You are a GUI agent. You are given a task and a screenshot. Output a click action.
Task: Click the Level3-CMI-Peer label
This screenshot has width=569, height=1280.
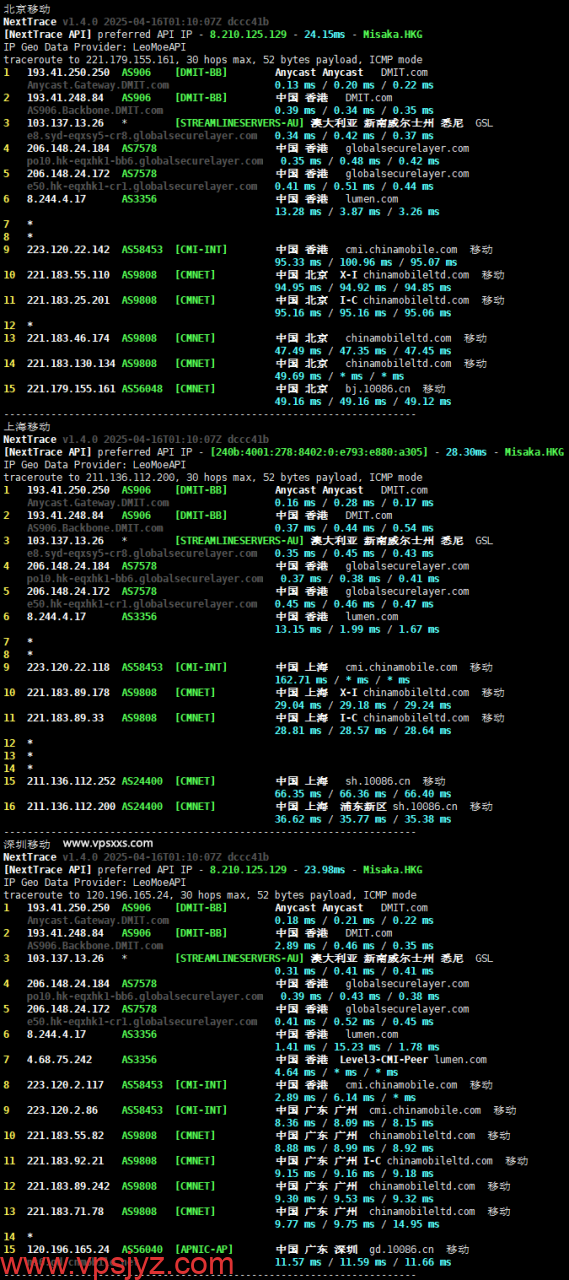386,1059
